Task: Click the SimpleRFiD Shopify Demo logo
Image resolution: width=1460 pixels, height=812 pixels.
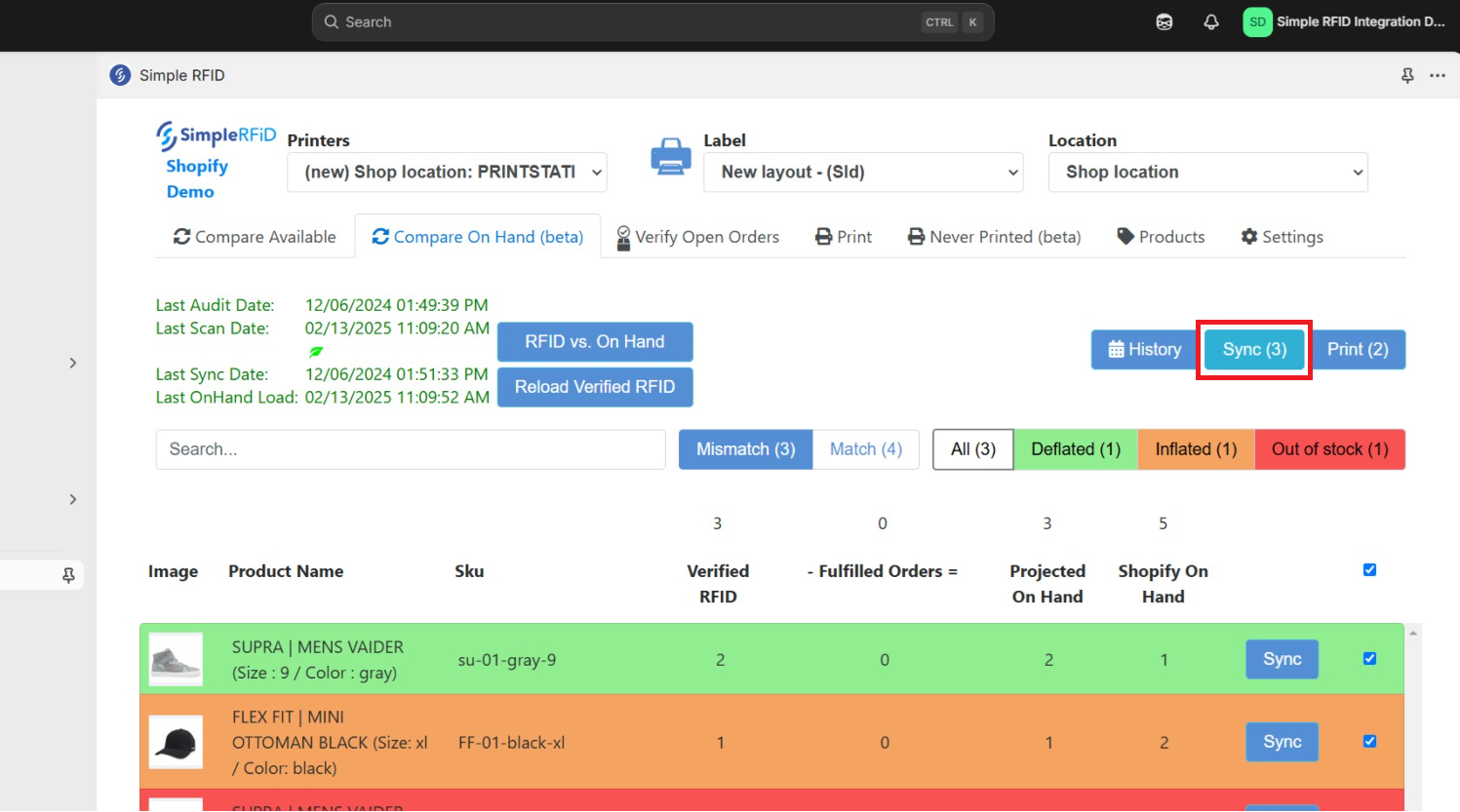Action: pos(217,162)
